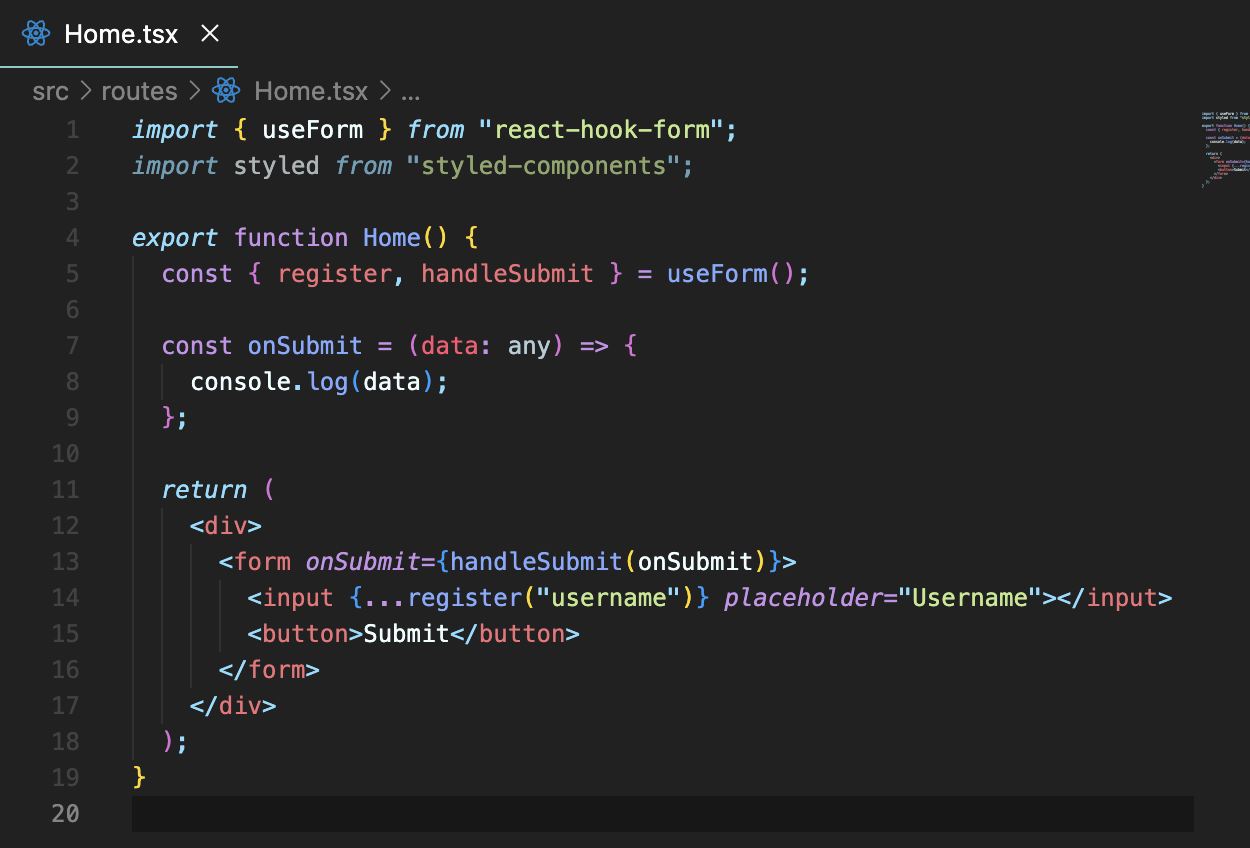1250x848 pixels.
Task: Click the styled identifier on line 2
Action: tap(277, 166)
